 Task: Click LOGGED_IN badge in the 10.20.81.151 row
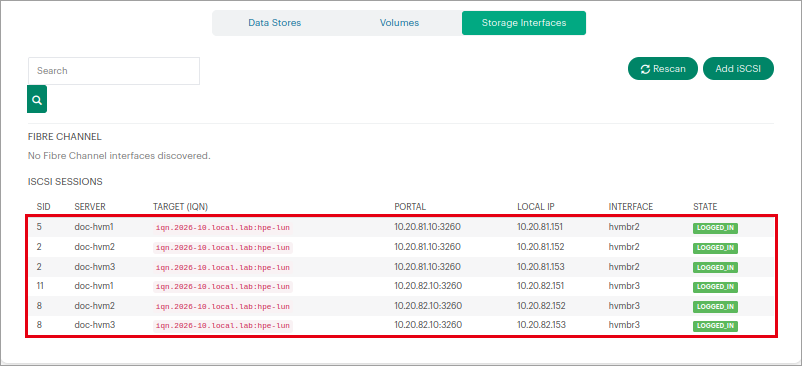[716, 228]
